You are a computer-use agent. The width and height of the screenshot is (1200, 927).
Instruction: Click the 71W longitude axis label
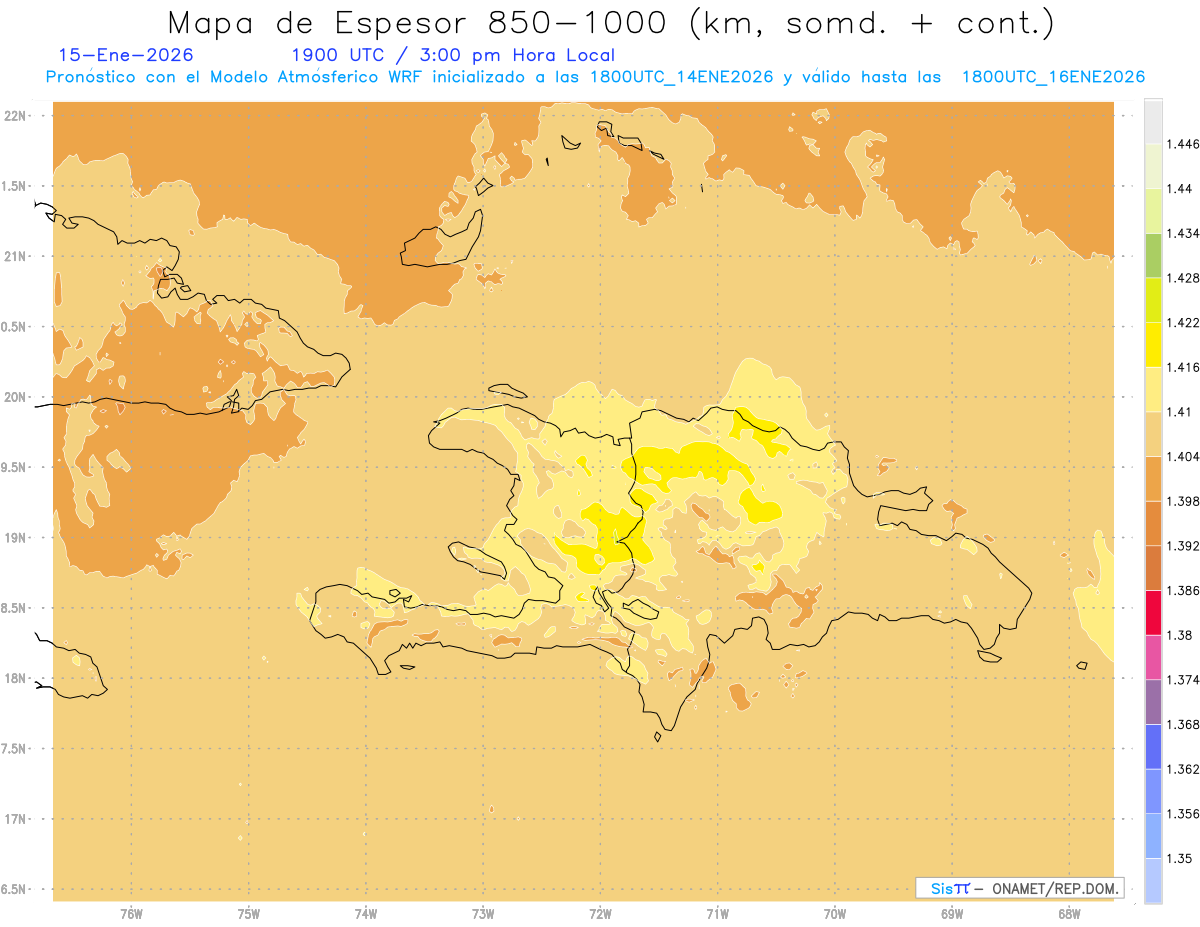pos(717,914)
